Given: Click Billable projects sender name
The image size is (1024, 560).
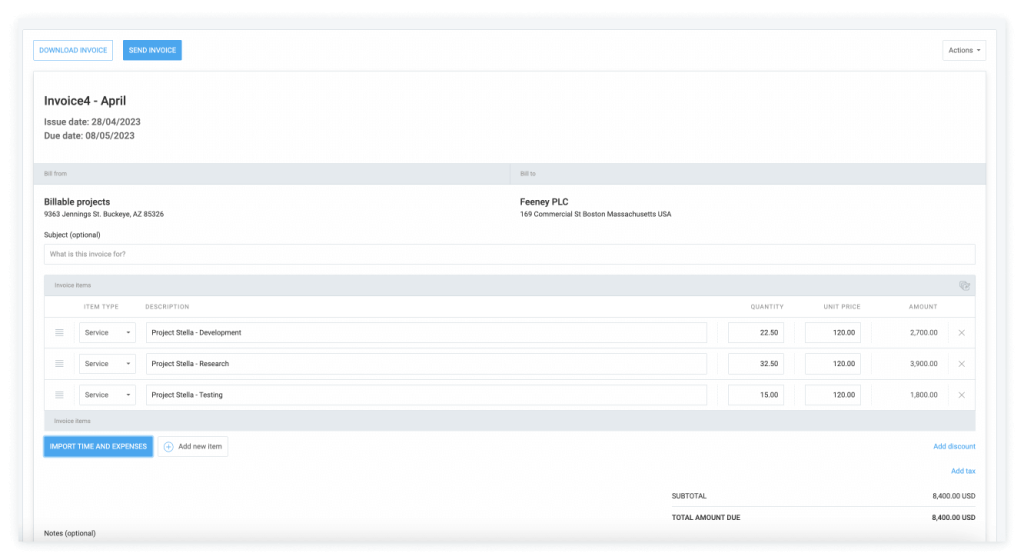Looking at the screenshot, I should coord(77,202).
